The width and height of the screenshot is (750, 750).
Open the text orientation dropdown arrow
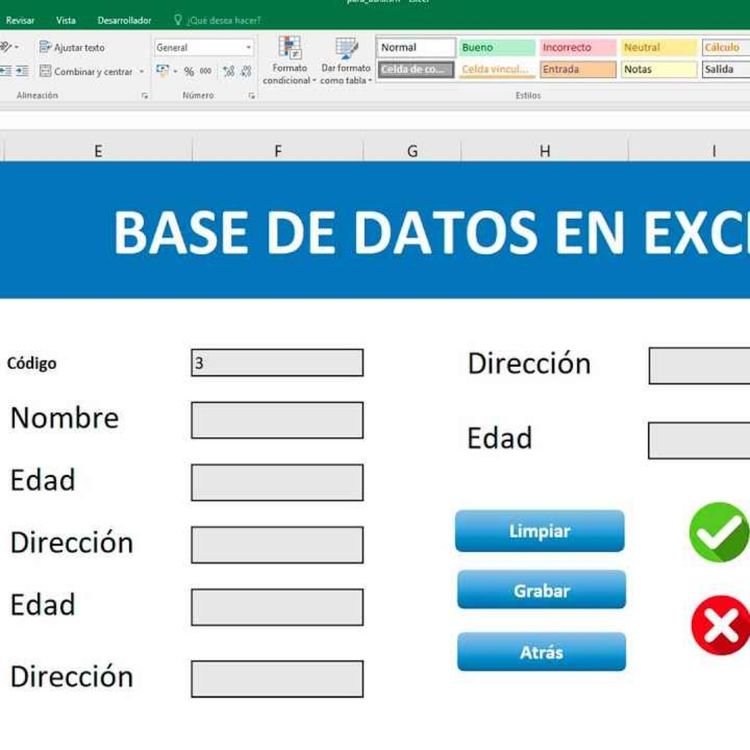point(17,47)
